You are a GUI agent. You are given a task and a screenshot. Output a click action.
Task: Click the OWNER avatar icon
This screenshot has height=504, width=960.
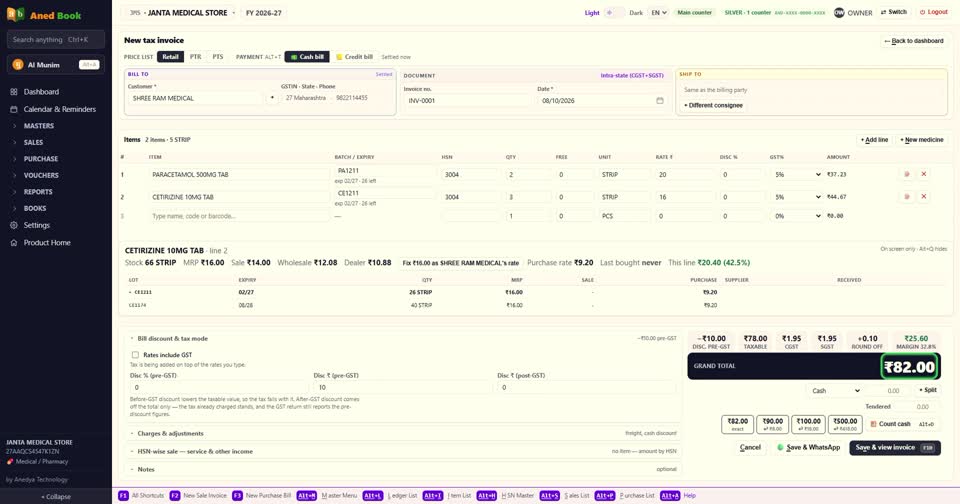(839, 12)
